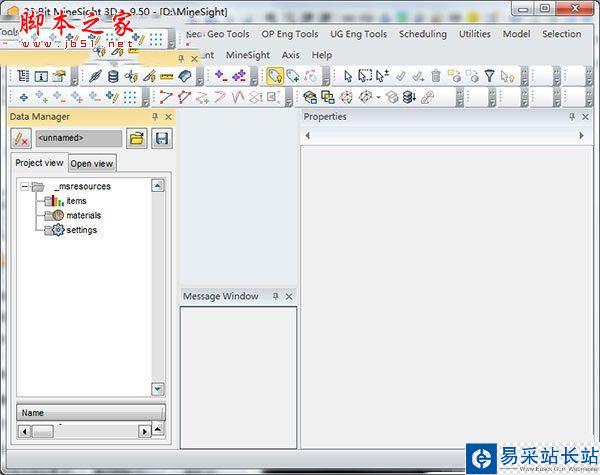Viewport: 600px width, 475px height.
Task: Select the plain arrow cursor tool
Action: pyautogui.click(x=348, y=76)
